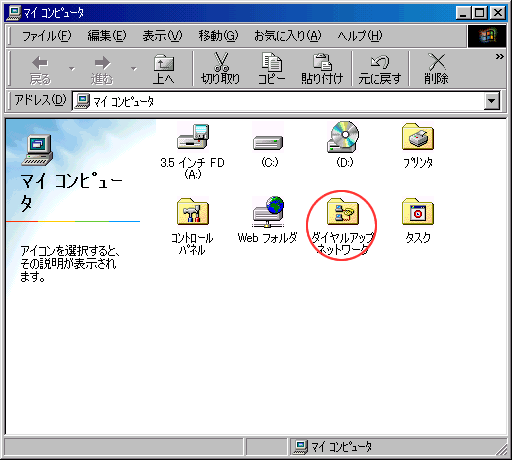512x460 pixels.
Task: Select the Web フォルダ icon
Action: point(268,212)
